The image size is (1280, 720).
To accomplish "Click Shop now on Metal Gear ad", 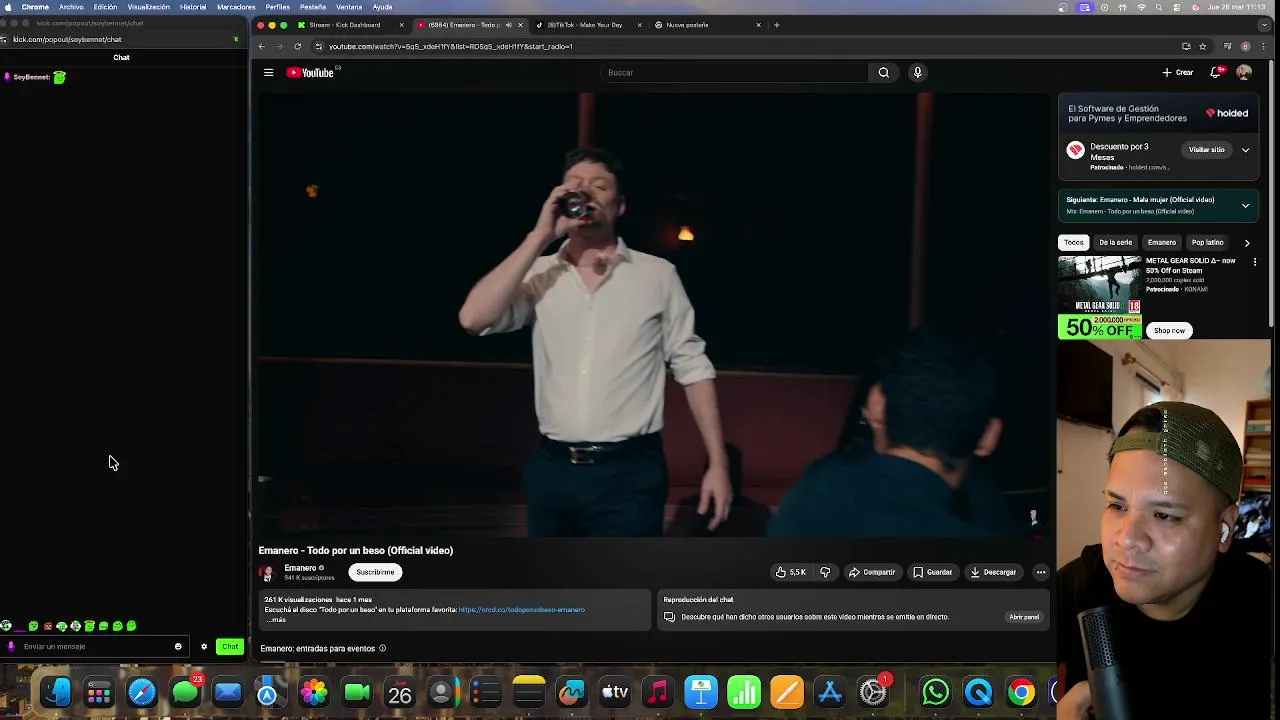I will click(x=1169, y=330).
